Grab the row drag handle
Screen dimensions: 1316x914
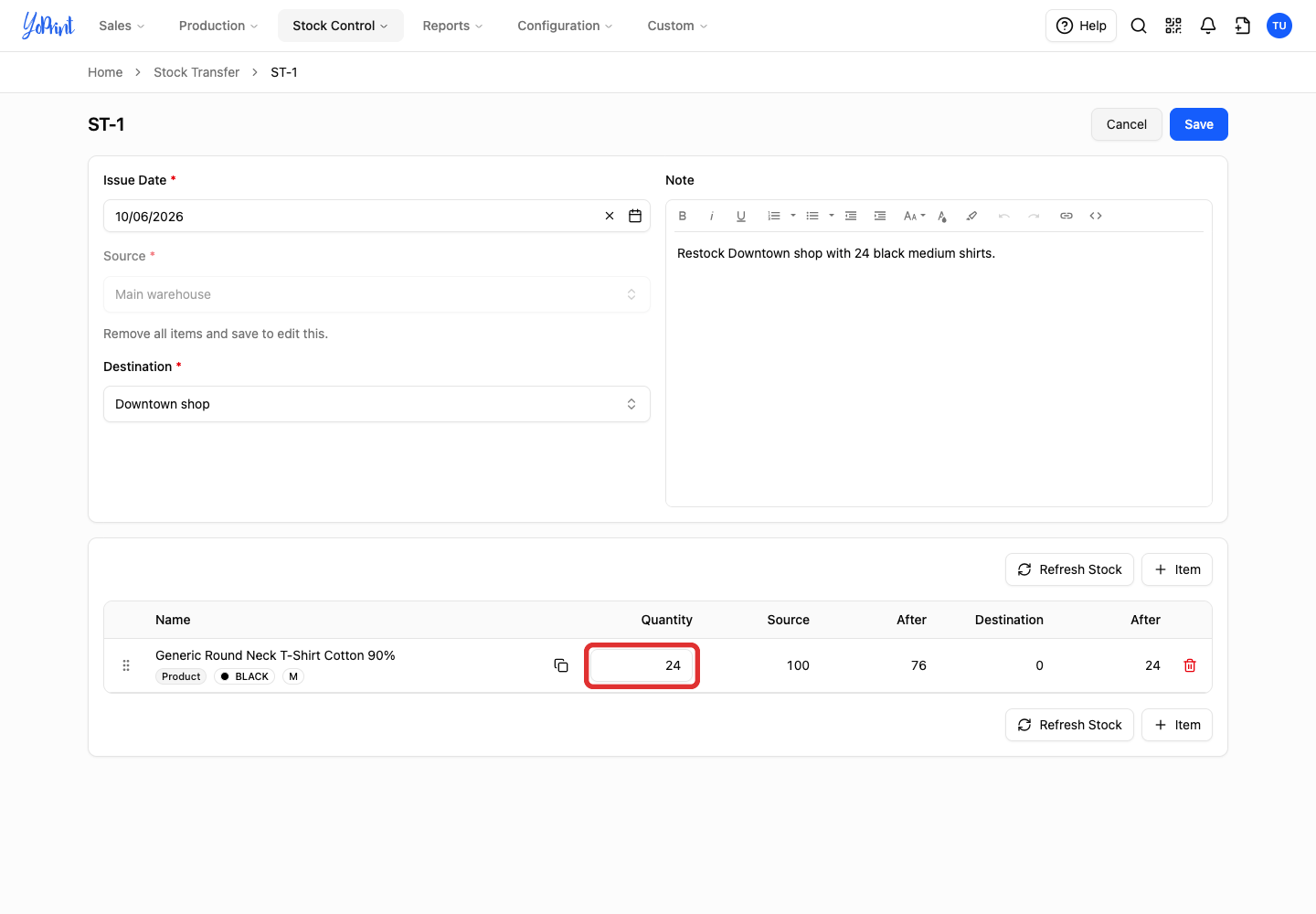point(126,665)
